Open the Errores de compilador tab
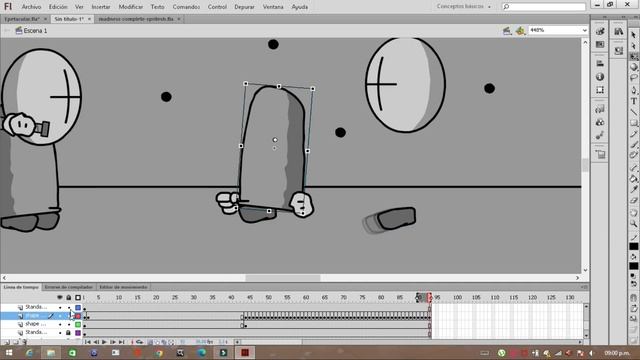The width and height of the screenshot is (640, 360). [68, 287]
